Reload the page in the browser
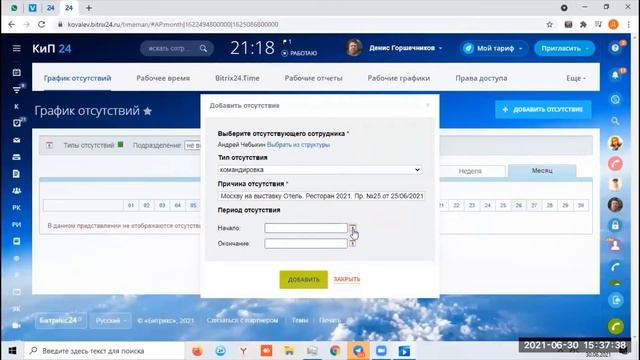This screenshot has height=360, width=640. click(41, 24)
